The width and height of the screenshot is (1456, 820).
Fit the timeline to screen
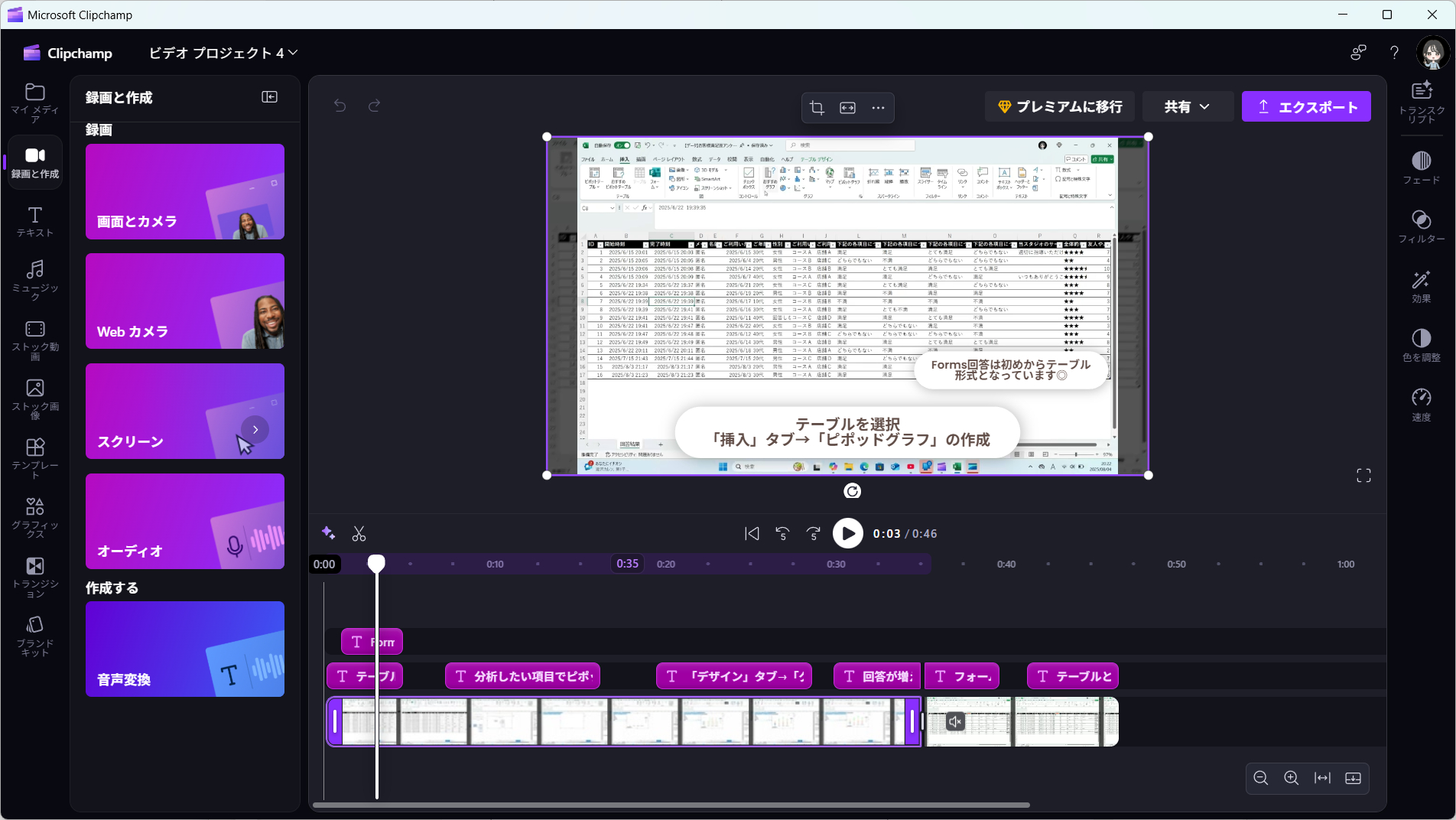click(x=1322, y=778)
